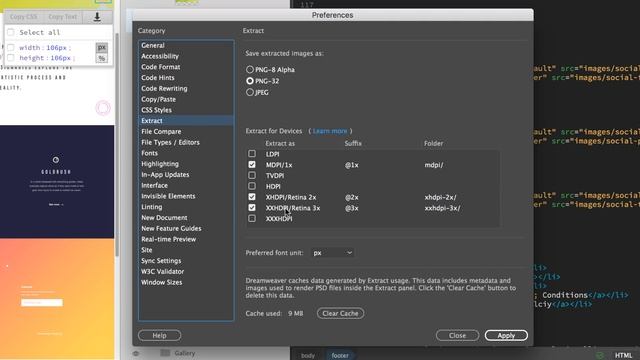The image size is (640, 360).
Task: Select In-App Updates category
Action: point(186,174)
